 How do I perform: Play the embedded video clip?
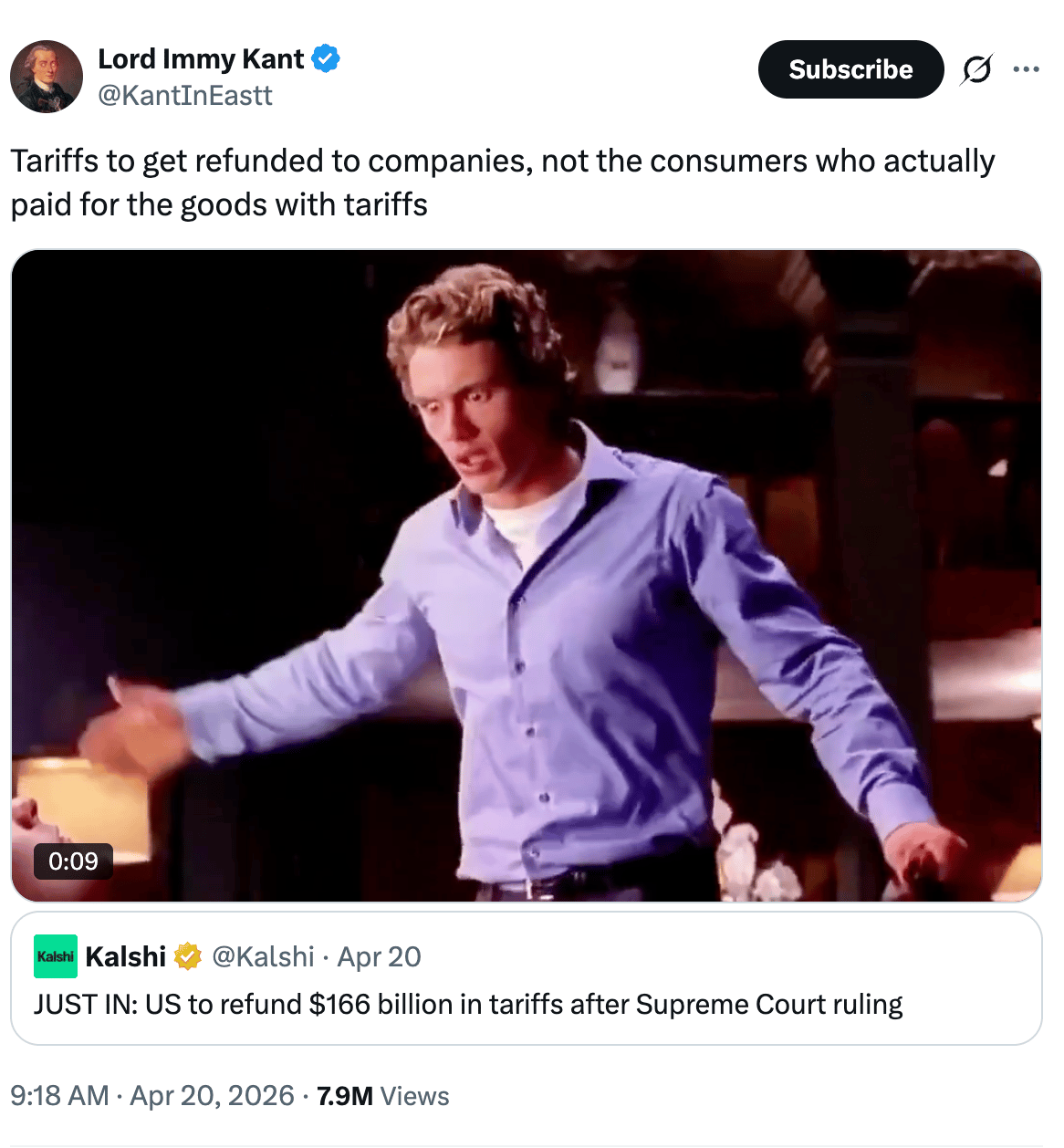click(527, 575)
